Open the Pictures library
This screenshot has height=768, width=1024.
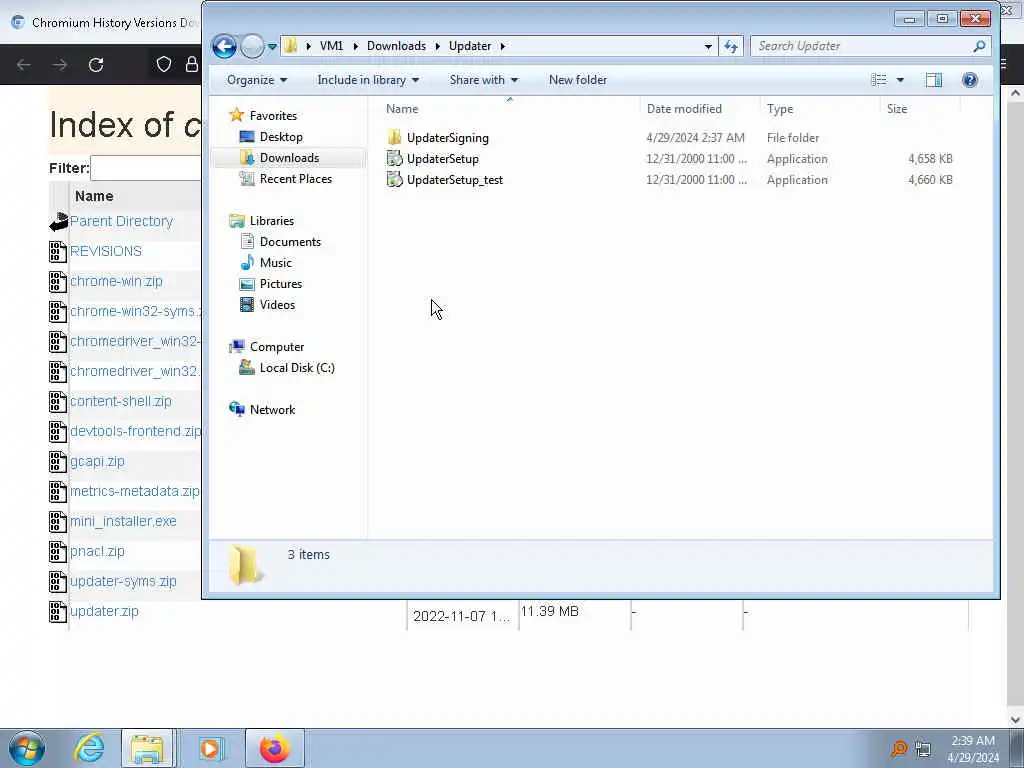pos(281,283)
